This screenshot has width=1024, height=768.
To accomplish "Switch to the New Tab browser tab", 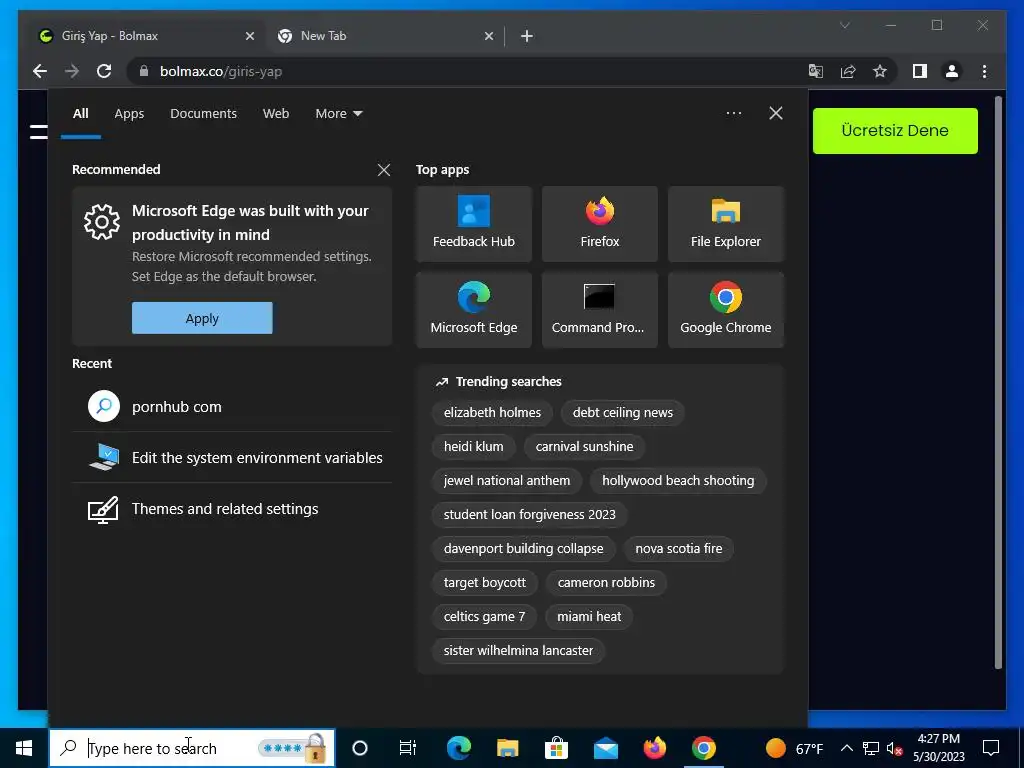I will pos(385,36).
